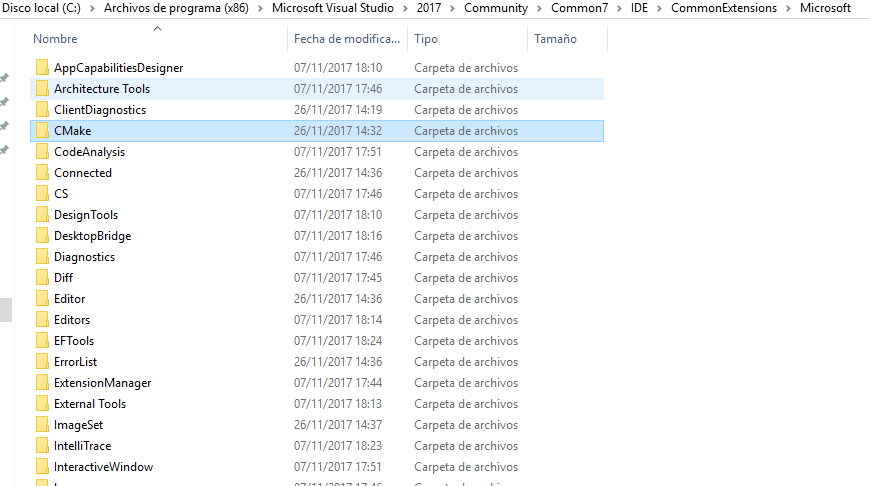Click the CMake folder icon
The image size is (869, 486).
[x=42, y=131]
